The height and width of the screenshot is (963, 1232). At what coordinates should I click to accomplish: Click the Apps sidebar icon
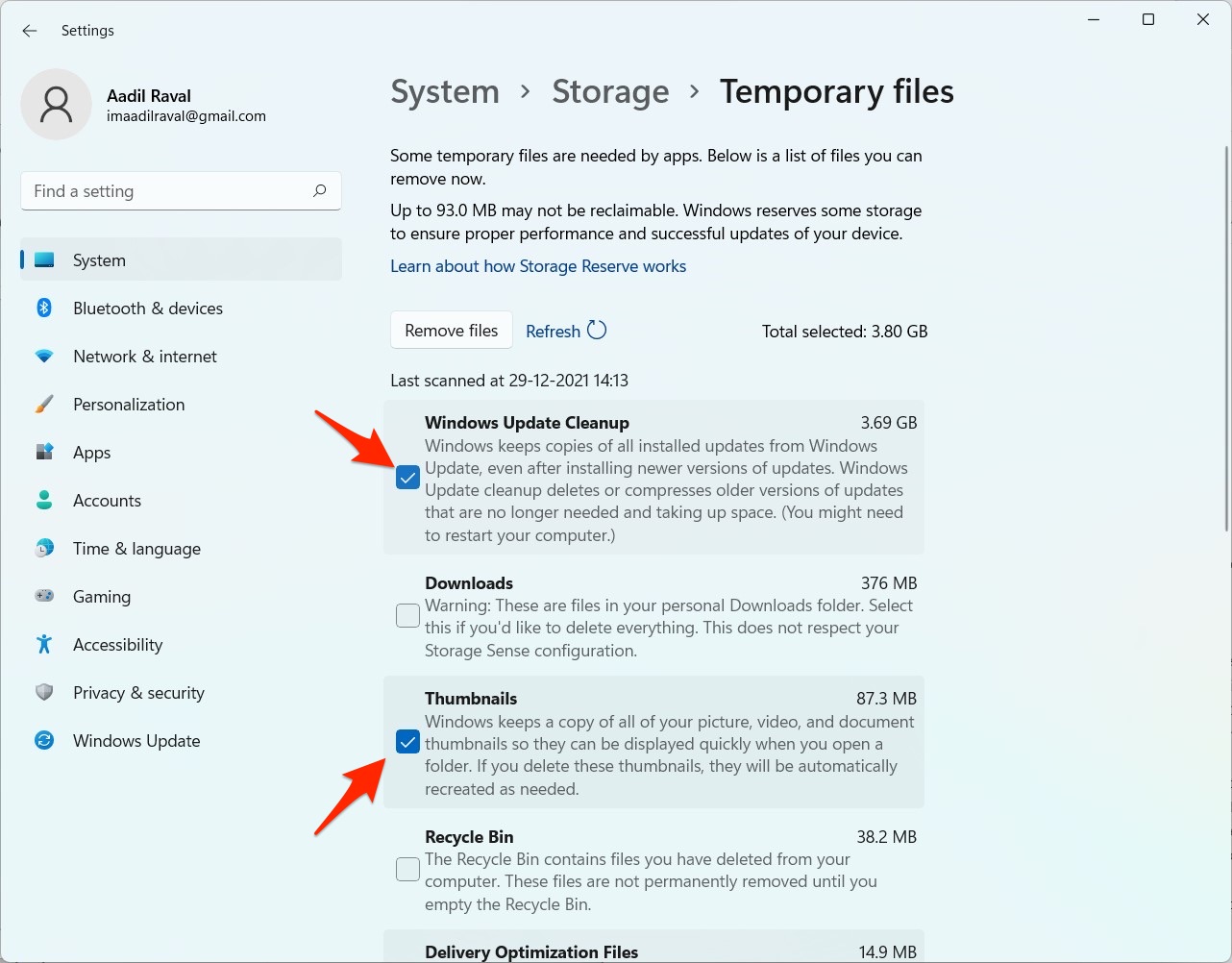coord(44,453)
